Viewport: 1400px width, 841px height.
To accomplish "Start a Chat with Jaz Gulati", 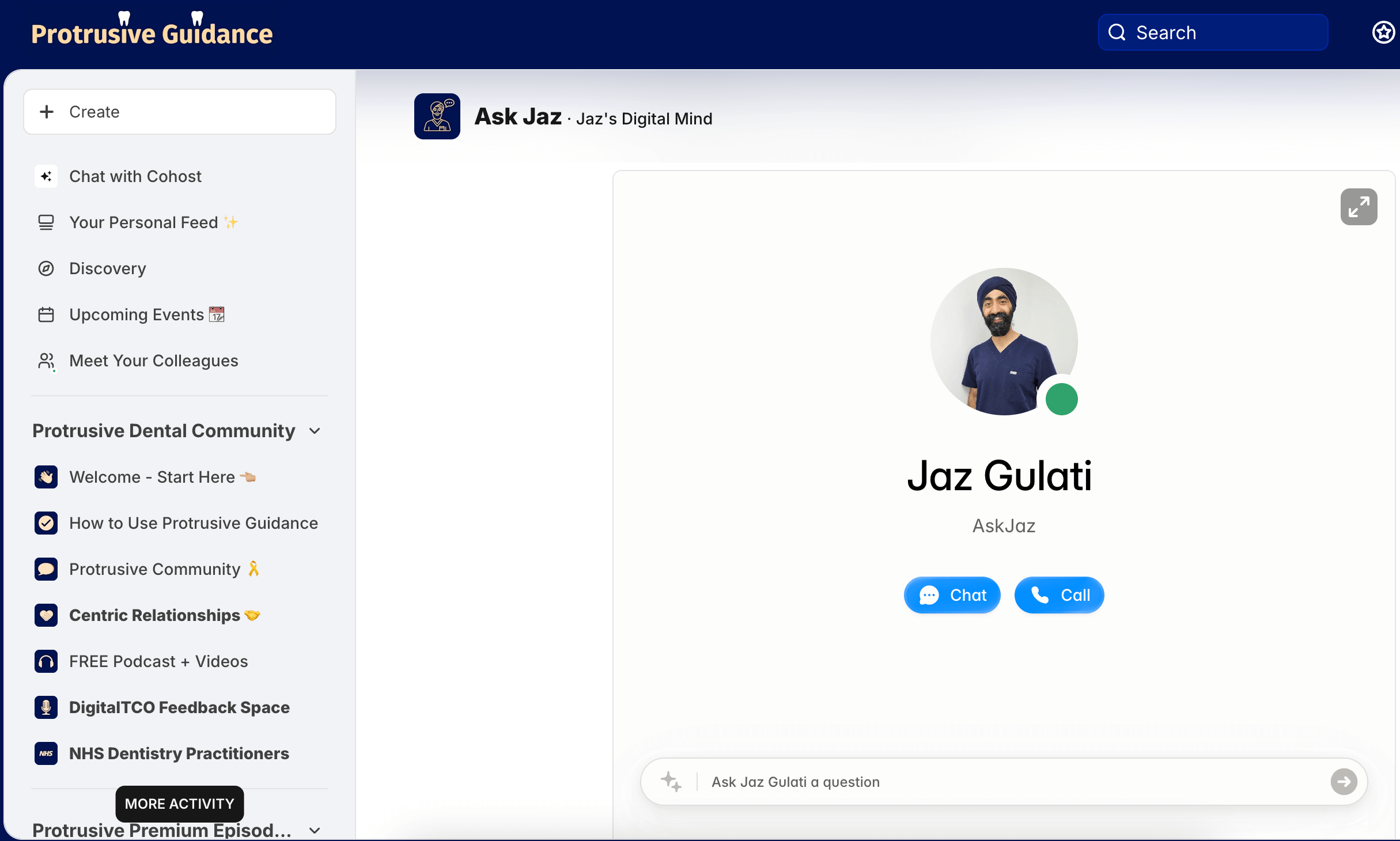I will (x=952, y=595).
